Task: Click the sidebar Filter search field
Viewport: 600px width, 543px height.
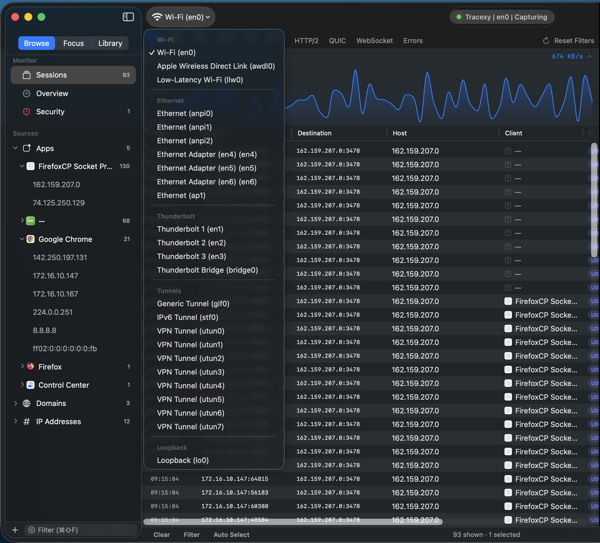Action: point(81,530)
